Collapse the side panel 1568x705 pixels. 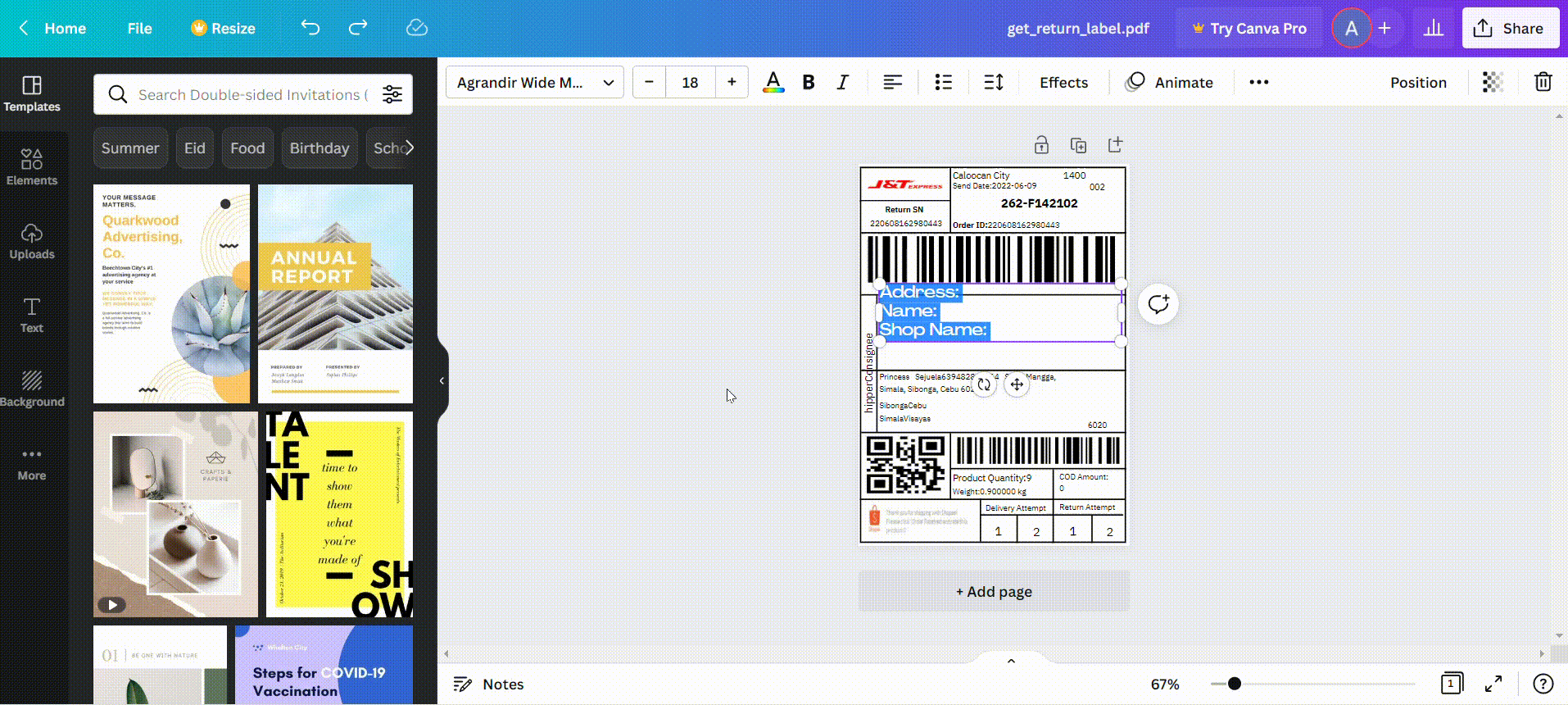tap(442, 380)
